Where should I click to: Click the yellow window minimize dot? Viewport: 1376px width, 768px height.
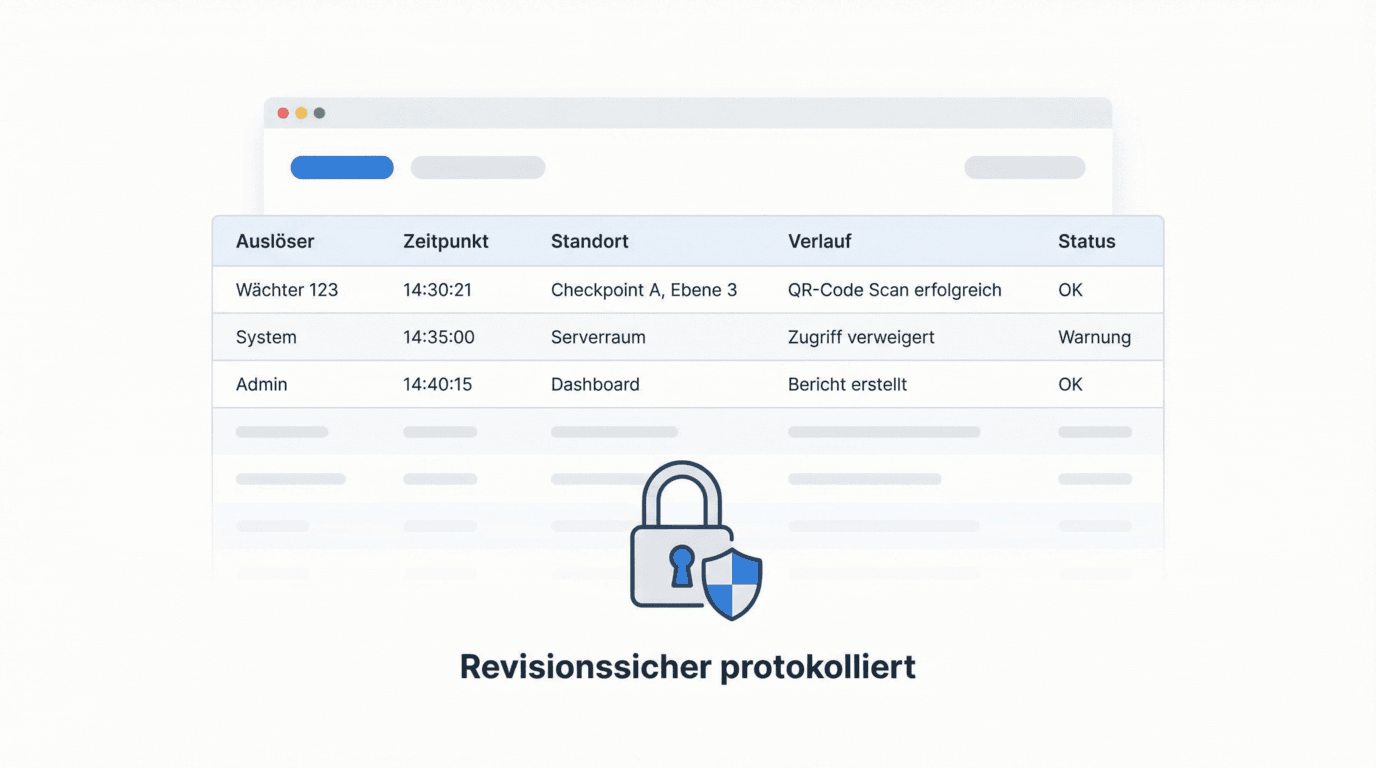coord(301,113)
